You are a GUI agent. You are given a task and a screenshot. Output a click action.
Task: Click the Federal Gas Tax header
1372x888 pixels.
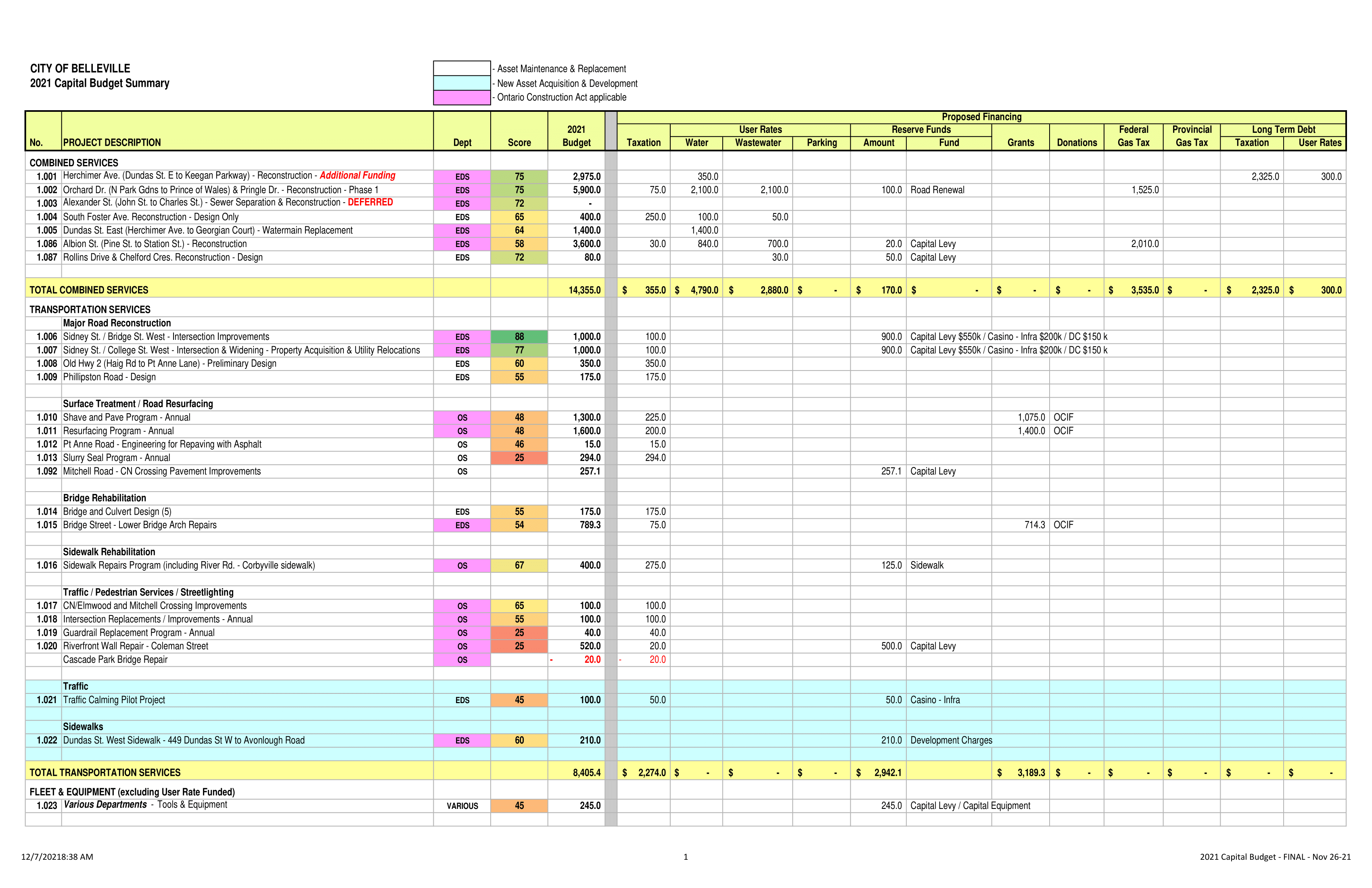[x=1134, y=136]
